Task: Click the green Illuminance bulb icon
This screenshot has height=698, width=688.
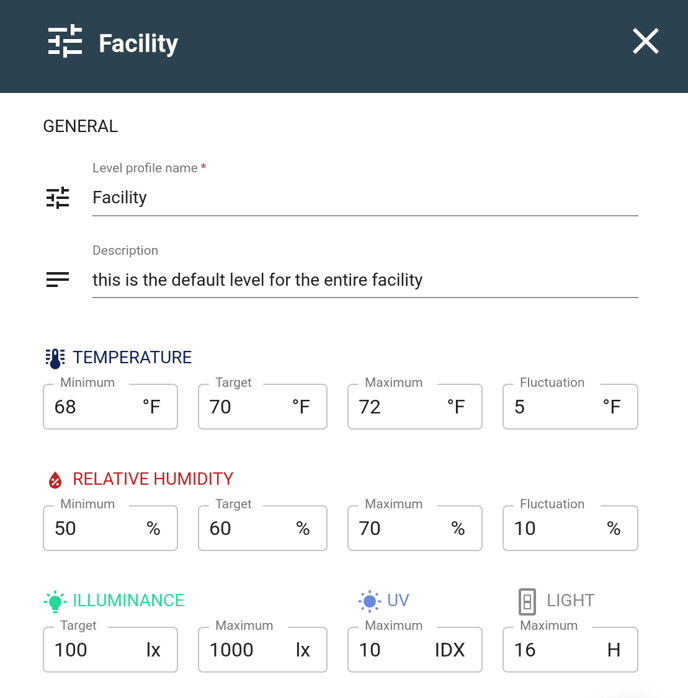Action: tap(55, 601)
